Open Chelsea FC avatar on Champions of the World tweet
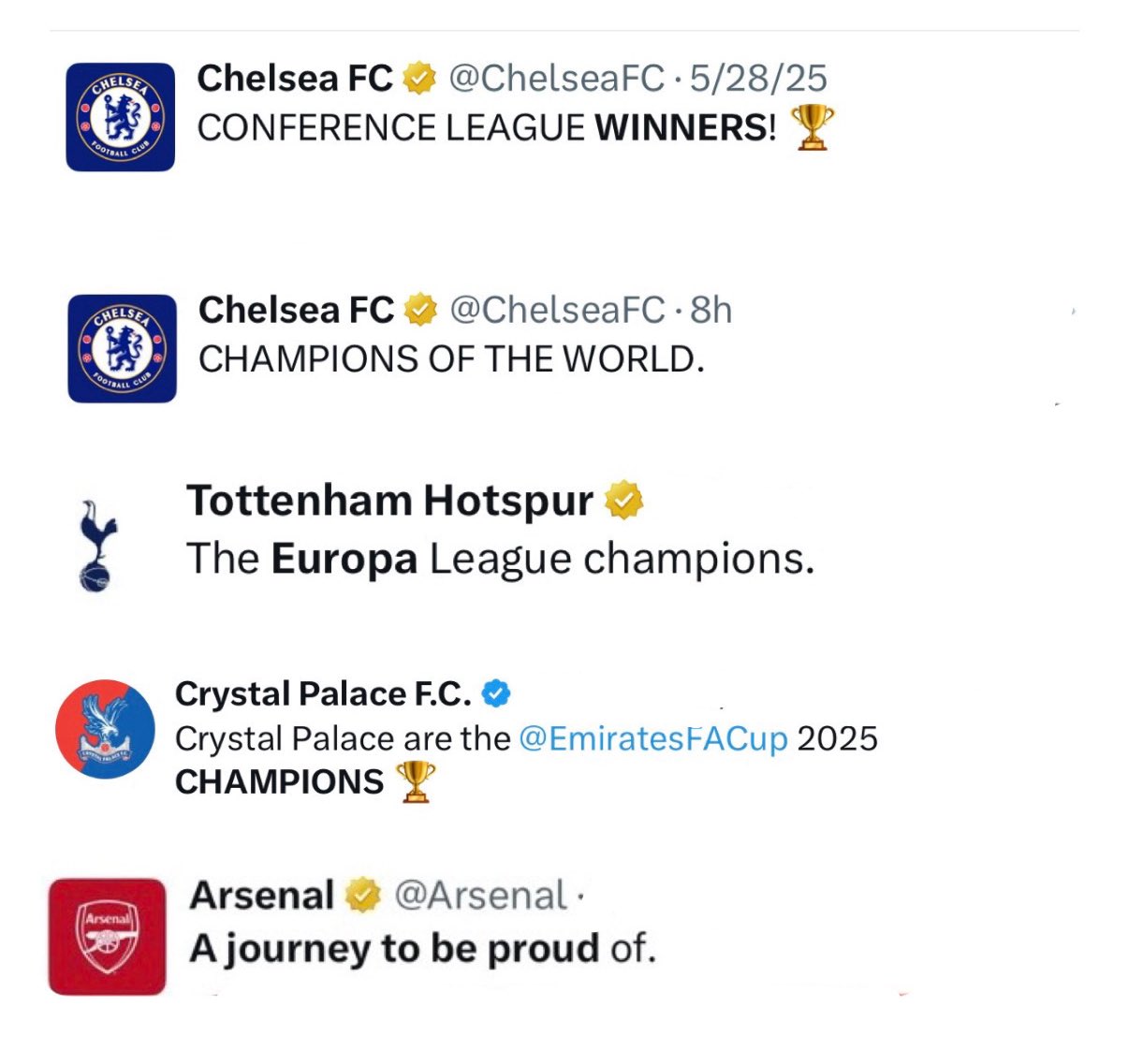This screenshot has width=1128, height=1064. click(x=122, y=348)
